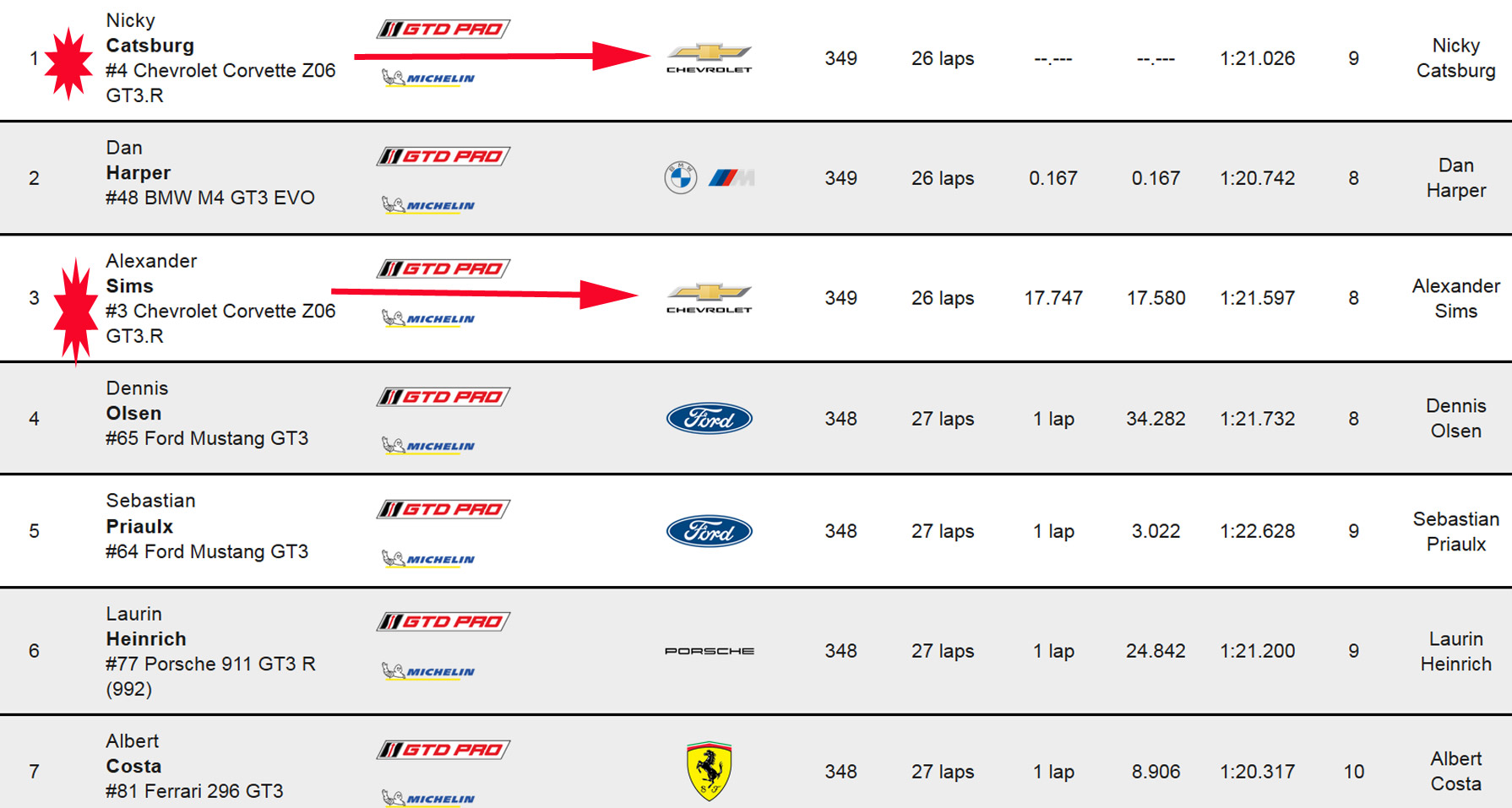Click the Porsche wordmark logo

[709, 651]
